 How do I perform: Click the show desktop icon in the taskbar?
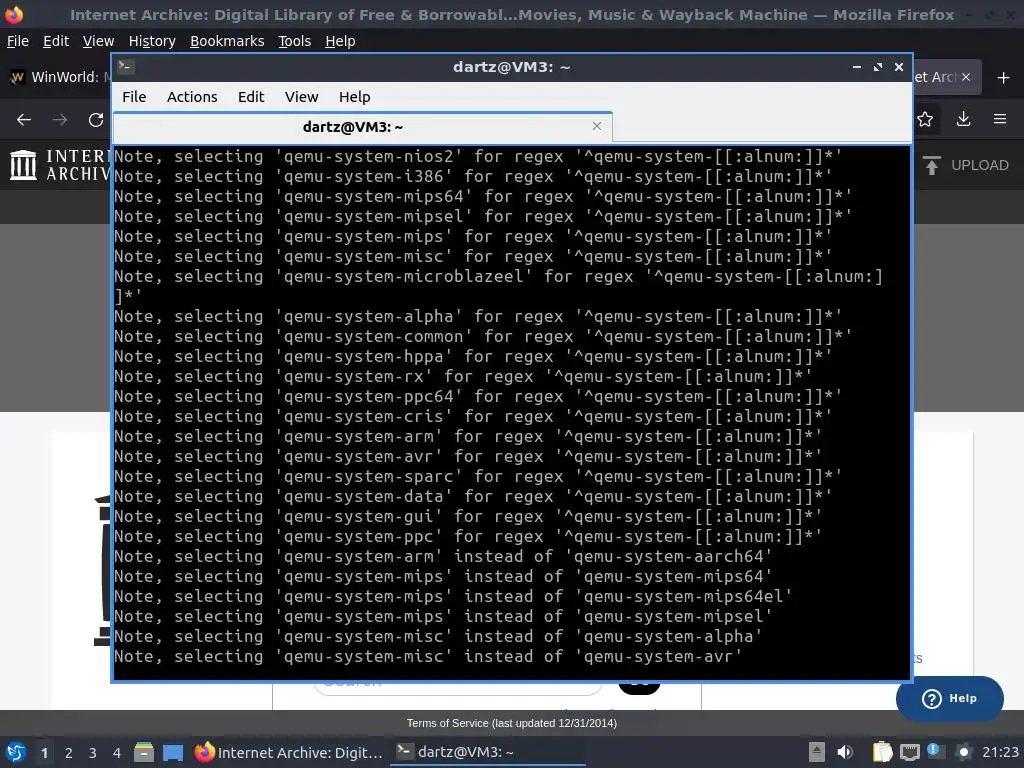pyautogui.click(x=172, y=752)
